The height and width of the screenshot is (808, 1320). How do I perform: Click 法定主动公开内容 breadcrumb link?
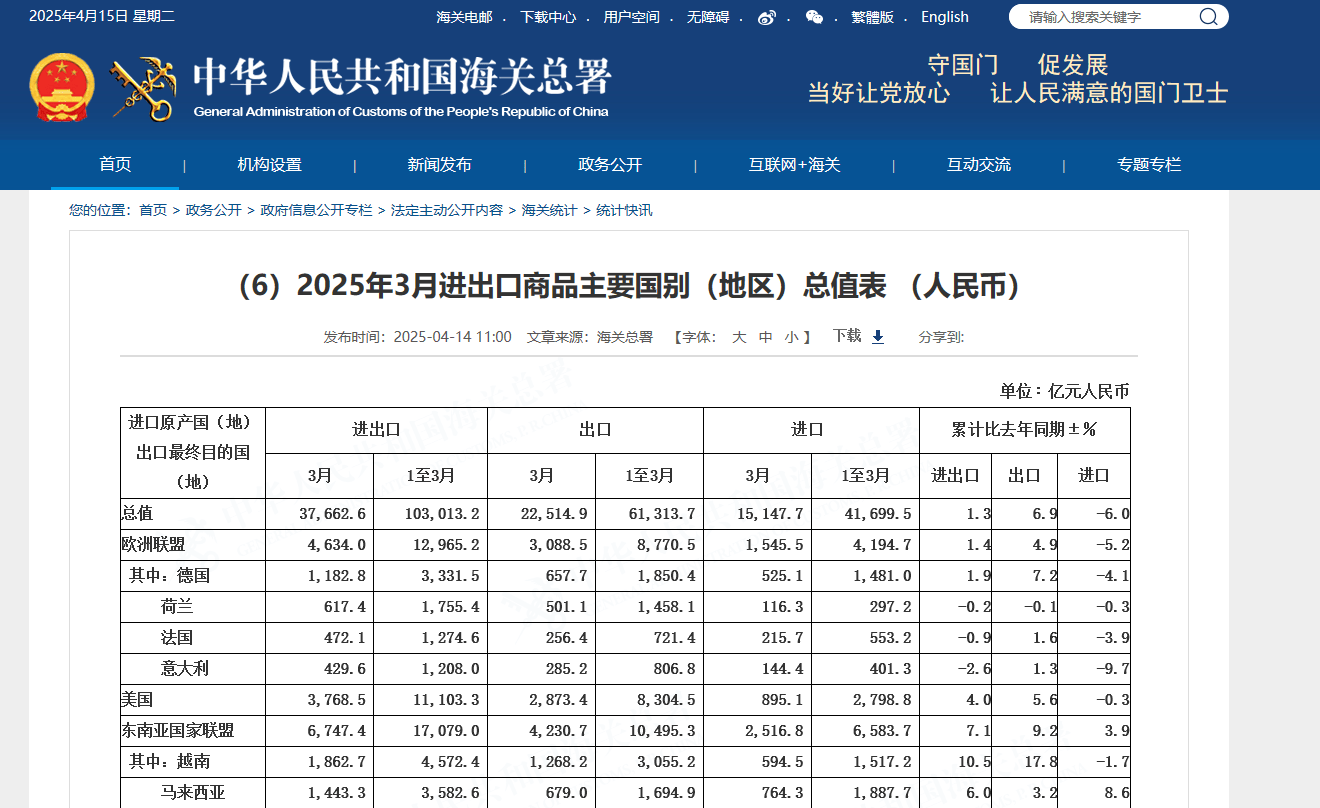(x=447, y=210)
